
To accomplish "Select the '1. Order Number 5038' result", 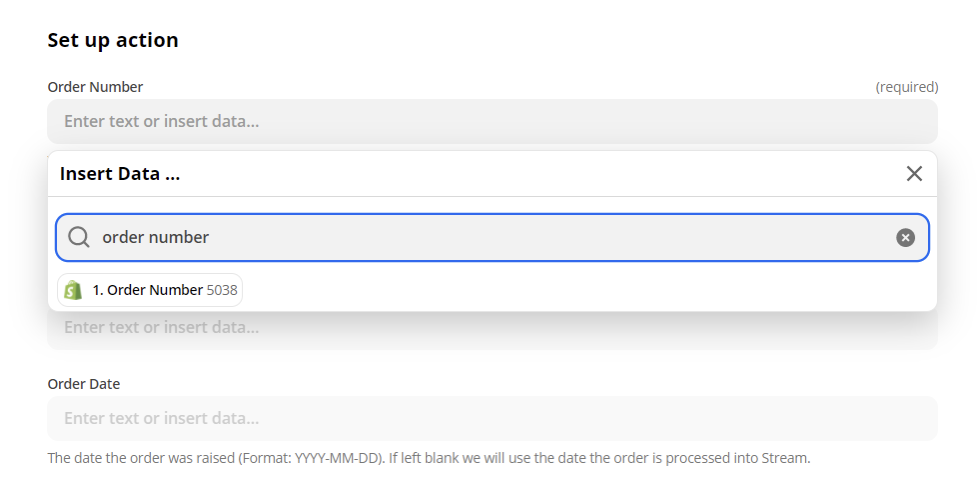I will pyautogui.click(x=150, y=290).
